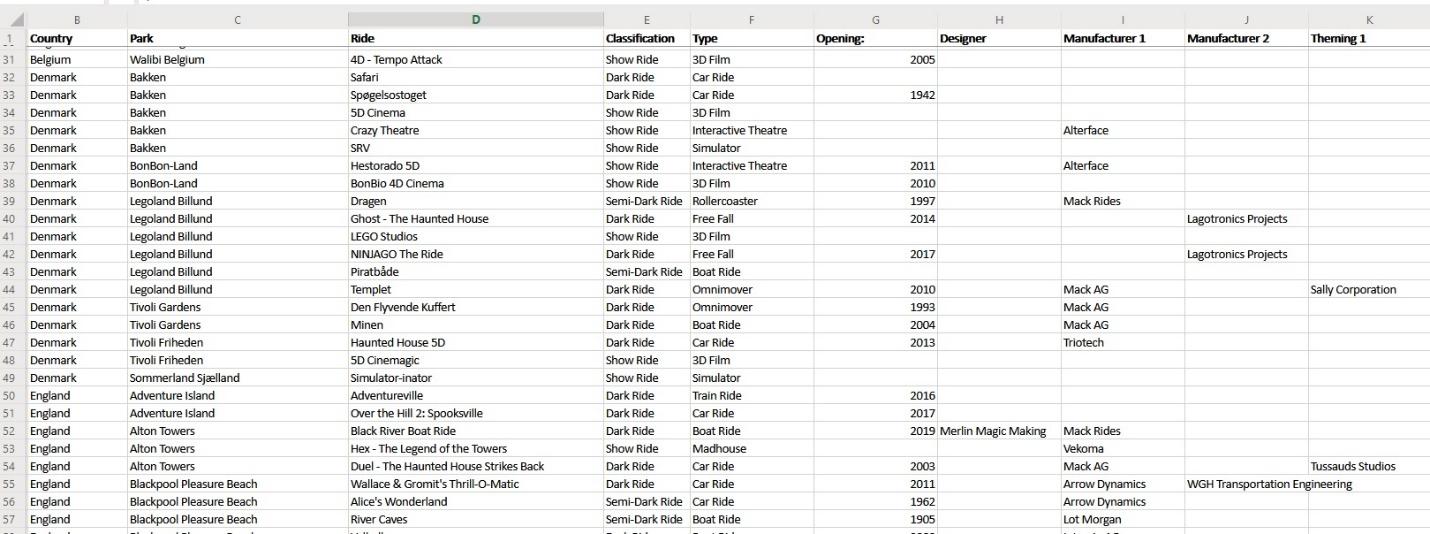Viewport: 1430px width, 534px height.
Task: Select the Sommerland Sjælland cell
Action: pos(237,378)
